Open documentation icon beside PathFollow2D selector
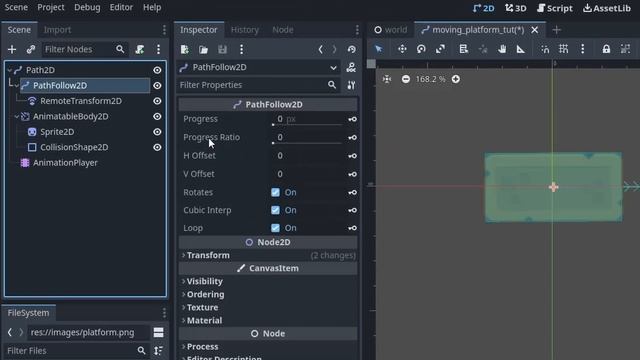The width and height of the screenshot is (640, 360). click(351, 67)
